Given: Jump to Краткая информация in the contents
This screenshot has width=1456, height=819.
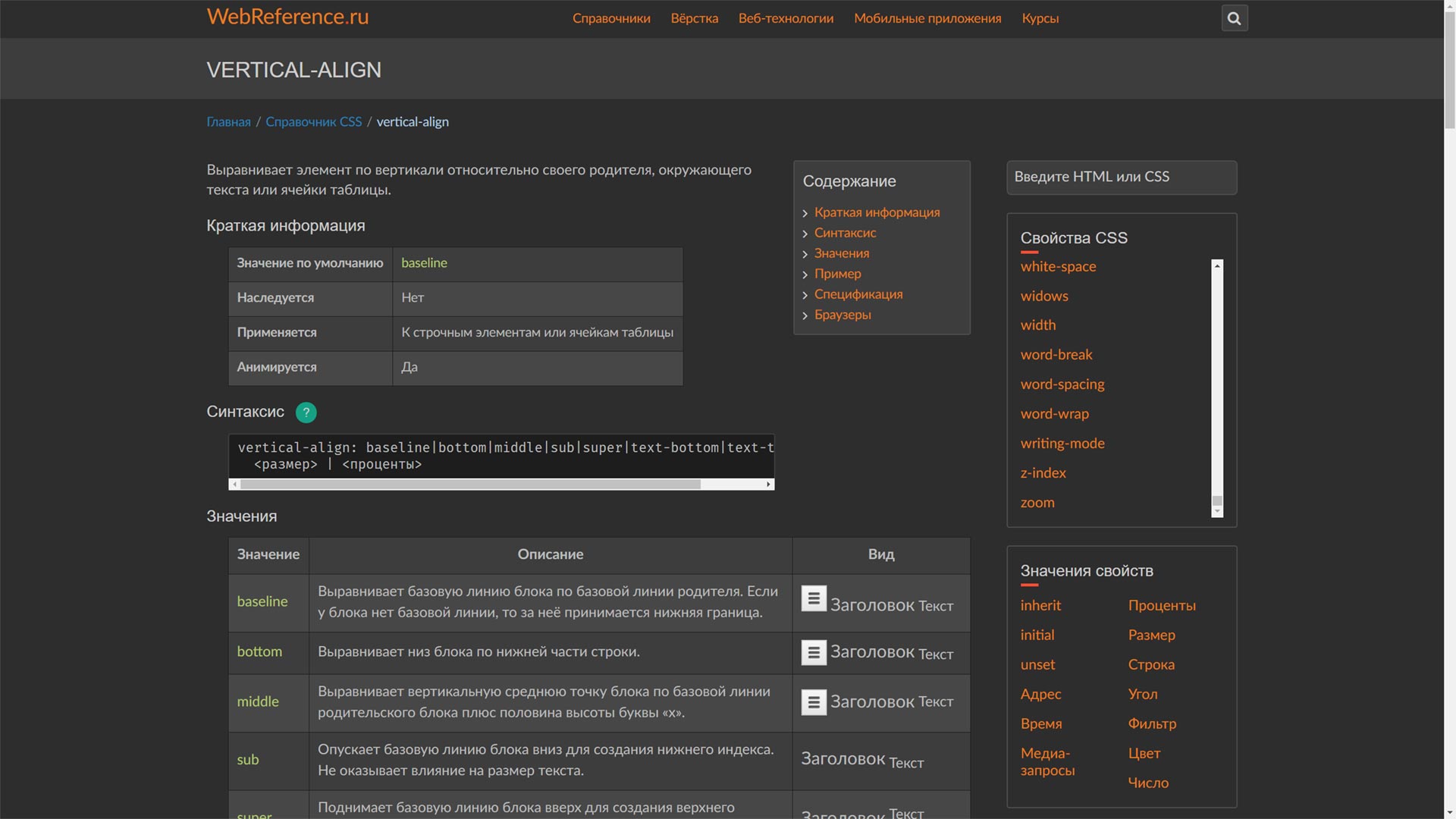Looking at the screenshot, I should pos(877,212).
